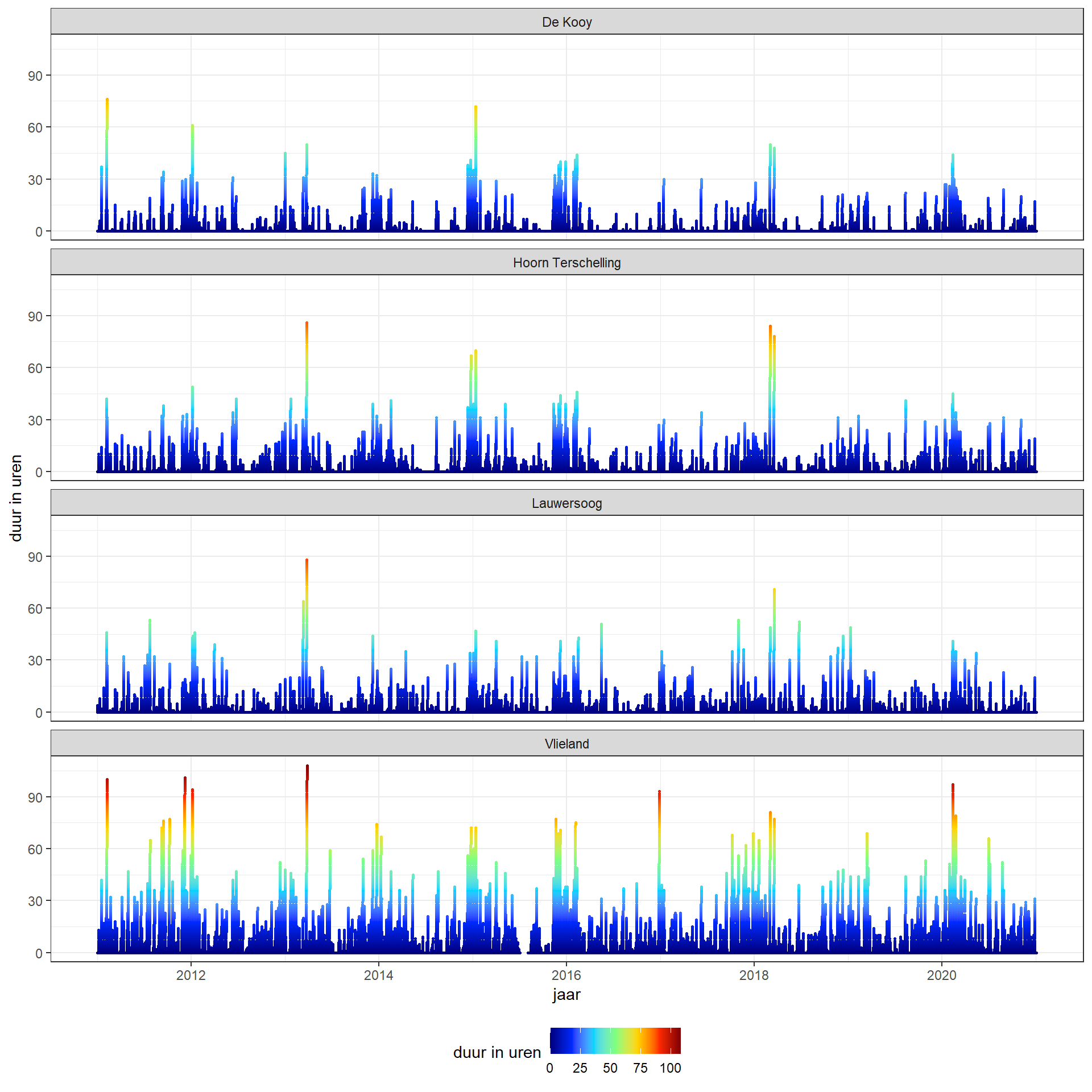The height and width of the screenshot is (1092, 1092).
Task: Click the vertical y-axis title duur in uren
Action: 16,498
